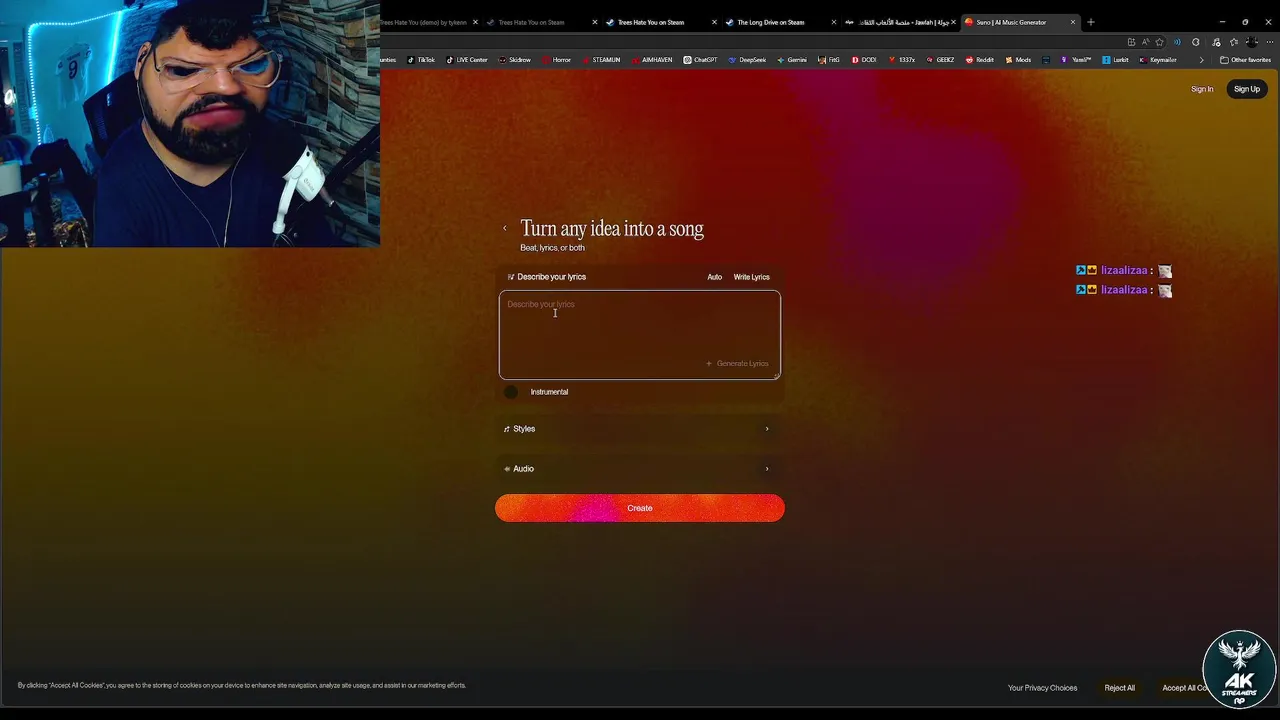Open the Other favorites folder
This screenshot has height=720, width=1280.
coord(1245,60)
